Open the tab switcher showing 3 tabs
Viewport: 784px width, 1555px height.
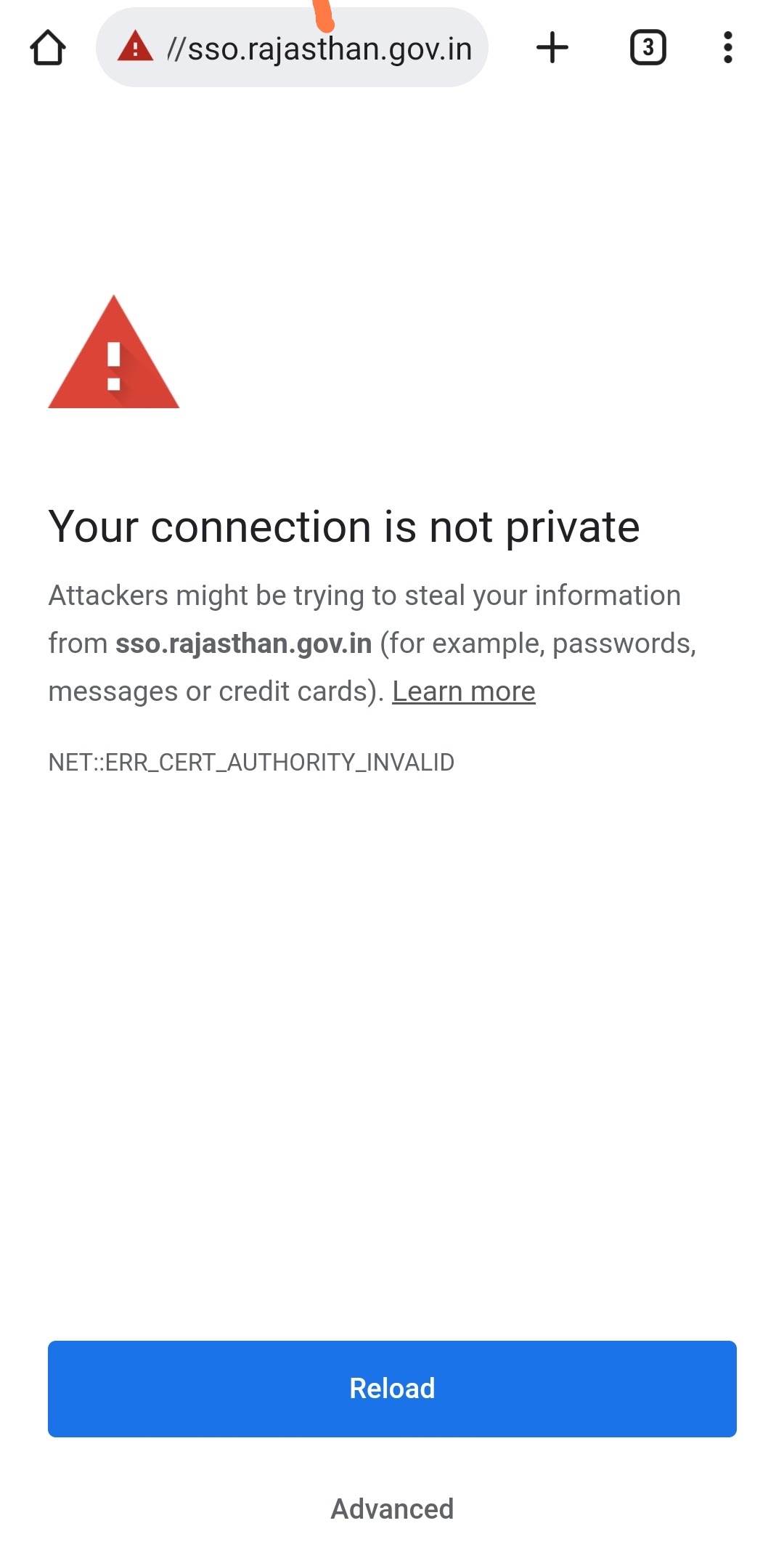pyautogui.click(x=648, y=48)
